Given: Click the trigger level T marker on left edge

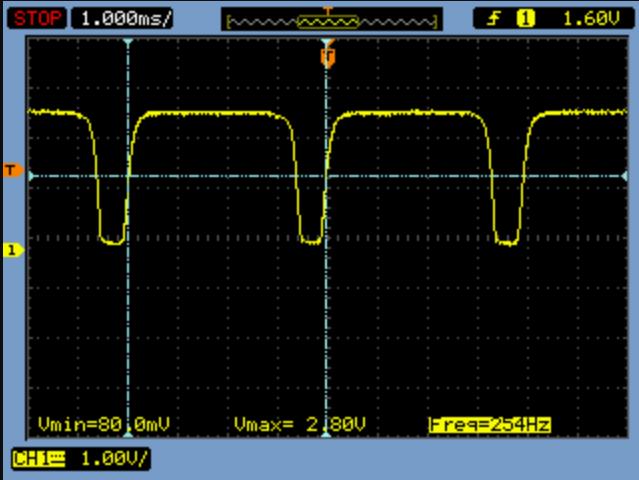Looking at the screenshot, I should (11, 170).
